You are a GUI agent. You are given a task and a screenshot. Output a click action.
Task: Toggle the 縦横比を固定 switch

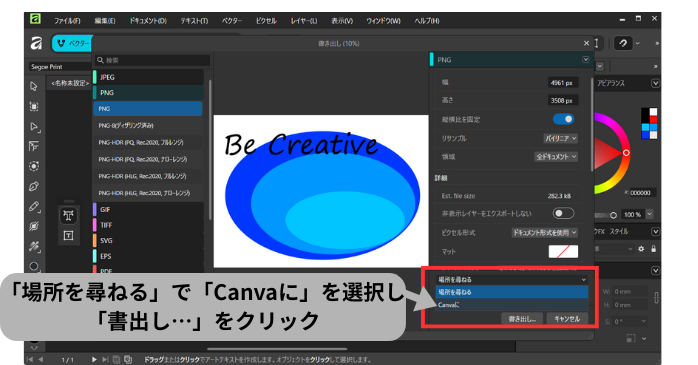pyautogui.click(x=563, y=119)
